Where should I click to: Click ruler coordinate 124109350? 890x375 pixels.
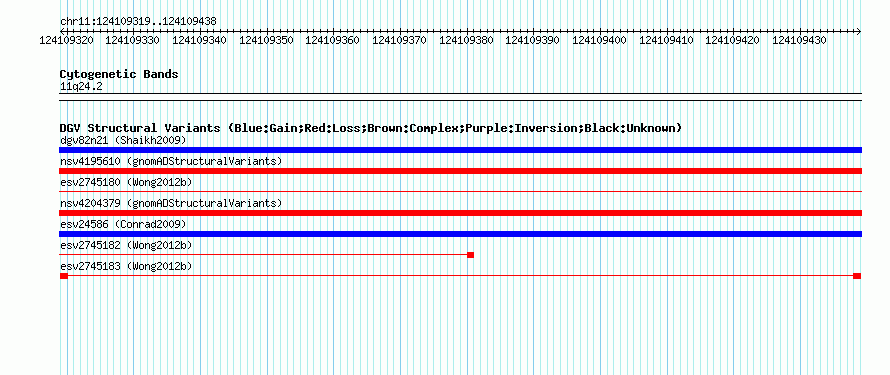pyautogui.click(x=266, y=40)
